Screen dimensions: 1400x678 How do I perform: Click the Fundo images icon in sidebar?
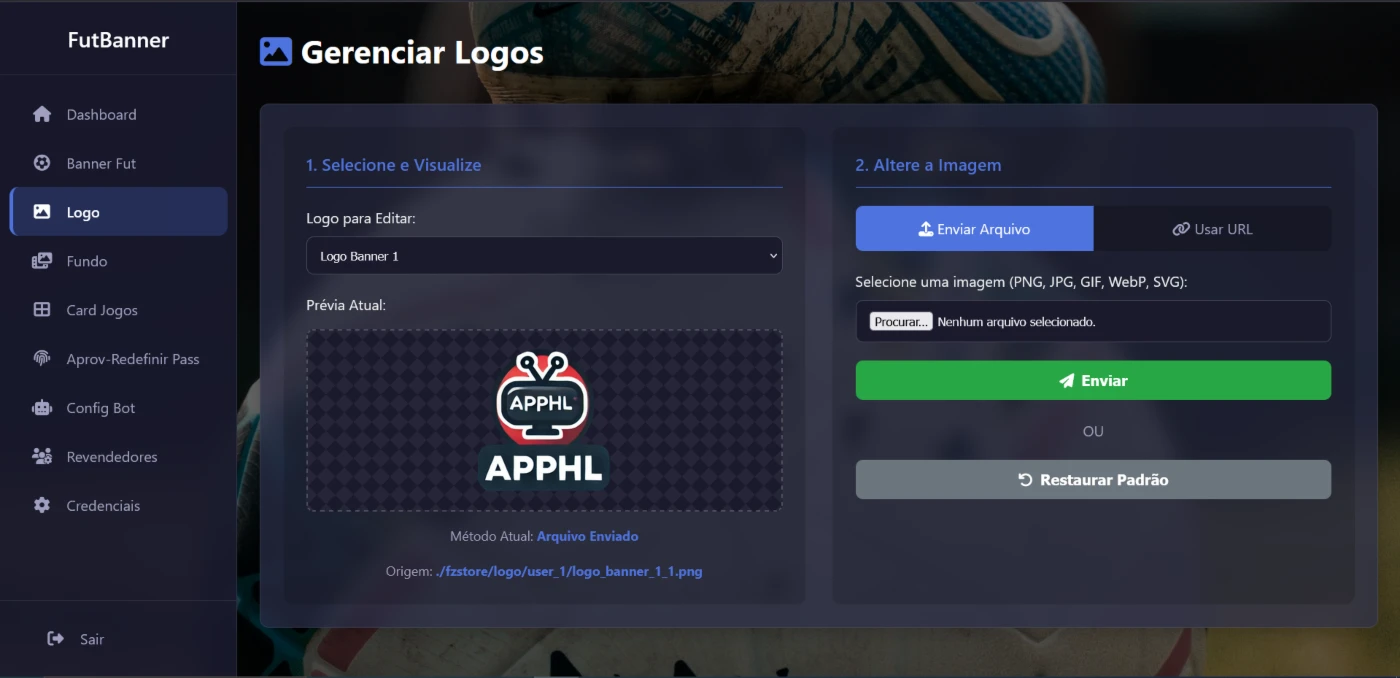[x=42, y=261]
